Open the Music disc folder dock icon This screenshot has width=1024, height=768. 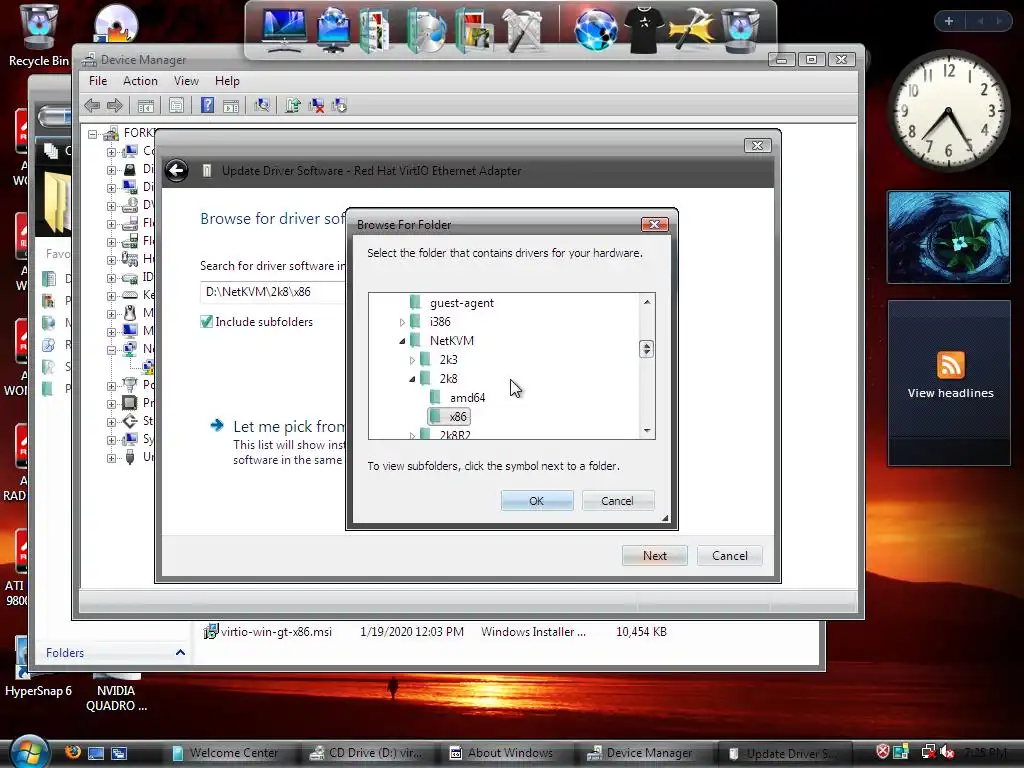click(x=426, y=29)
